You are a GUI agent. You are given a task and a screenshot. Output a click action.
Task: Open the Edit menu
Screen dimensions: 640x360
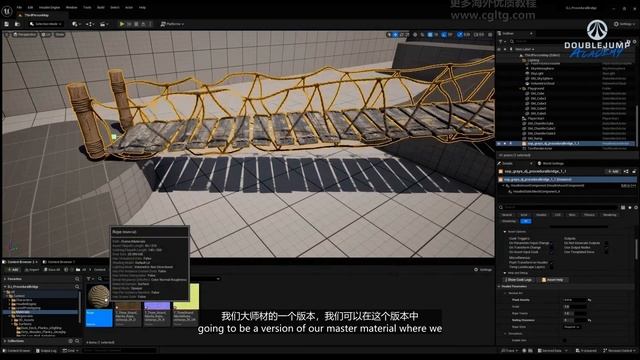30,7
